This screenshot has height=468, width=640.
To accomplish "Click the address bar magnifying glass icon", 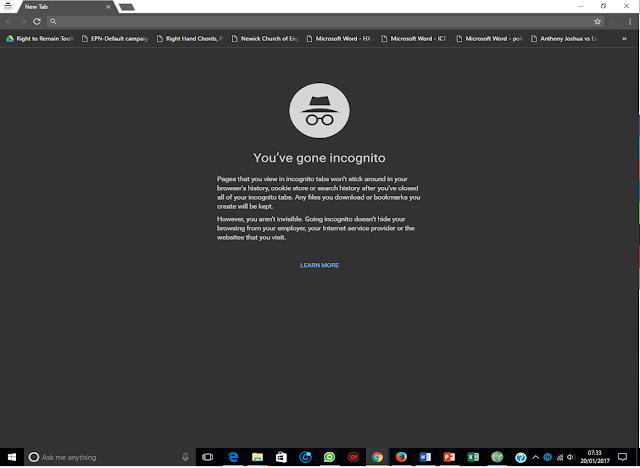I will click(x=53, y=22).
